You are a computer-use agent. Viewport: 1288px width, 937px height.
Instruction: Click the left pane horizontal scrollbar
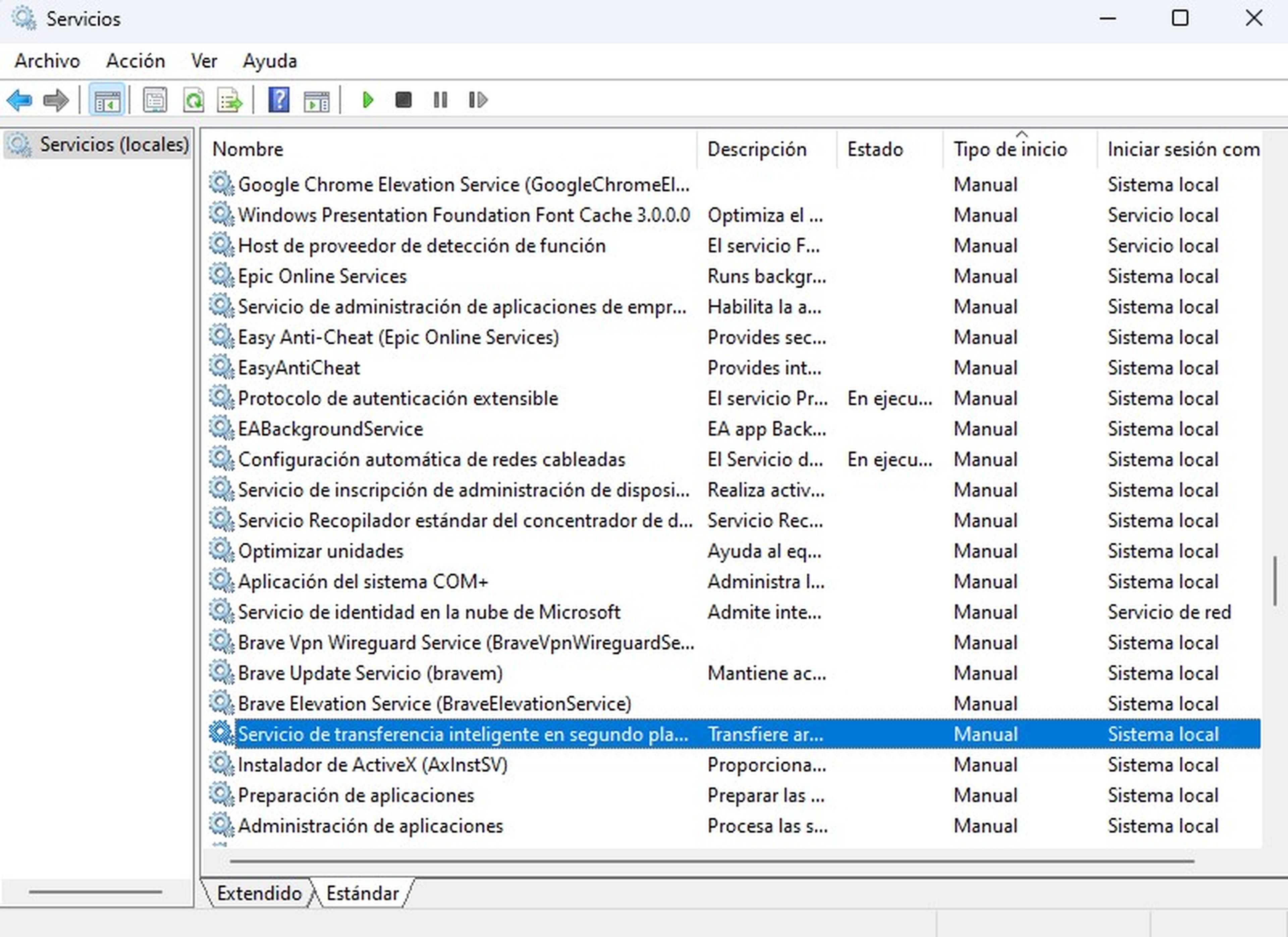click(x=95, y=892)
